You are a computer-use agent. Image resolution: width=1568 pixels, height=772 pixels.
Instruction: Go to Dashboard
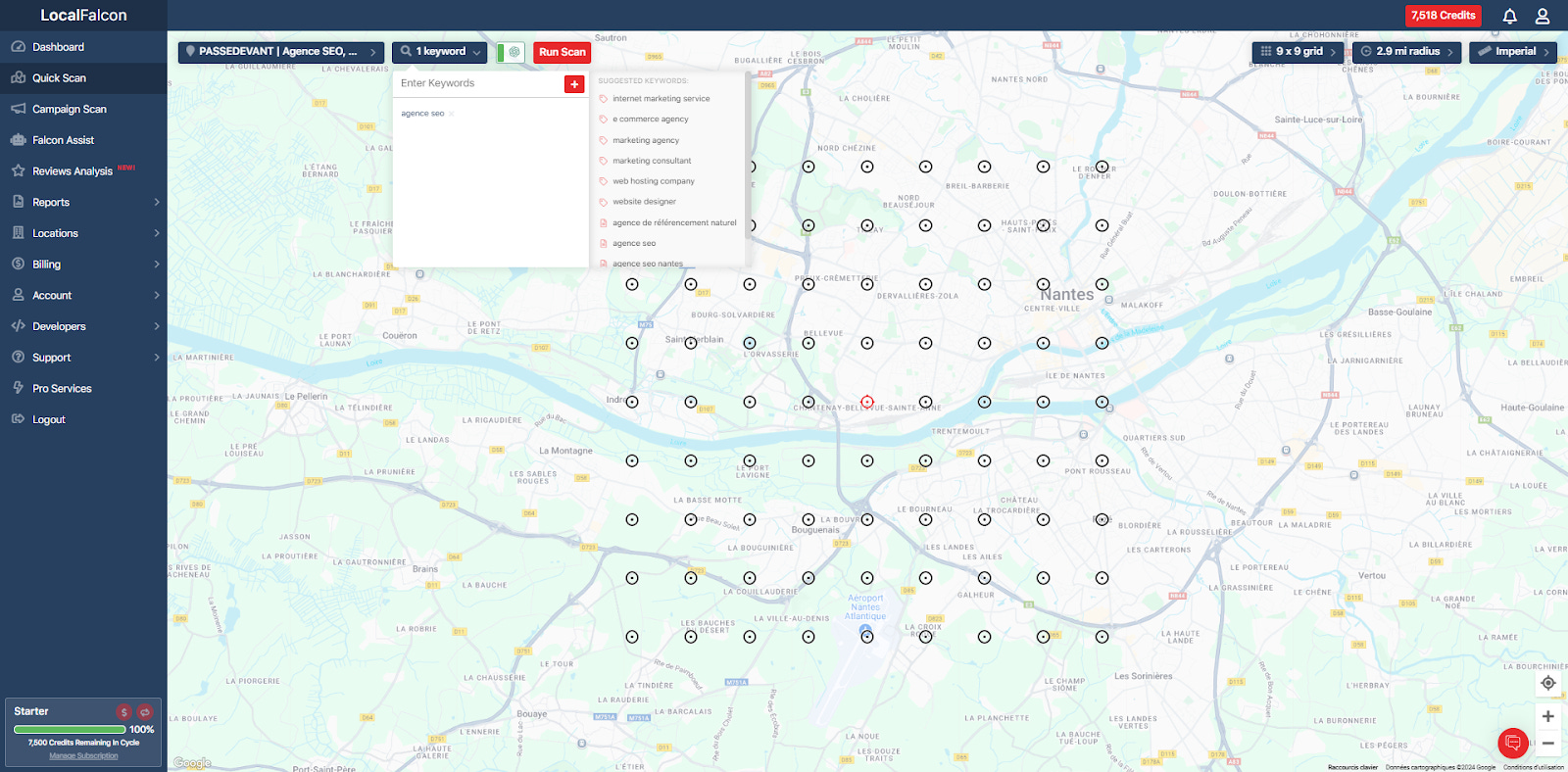click(83, 47)
